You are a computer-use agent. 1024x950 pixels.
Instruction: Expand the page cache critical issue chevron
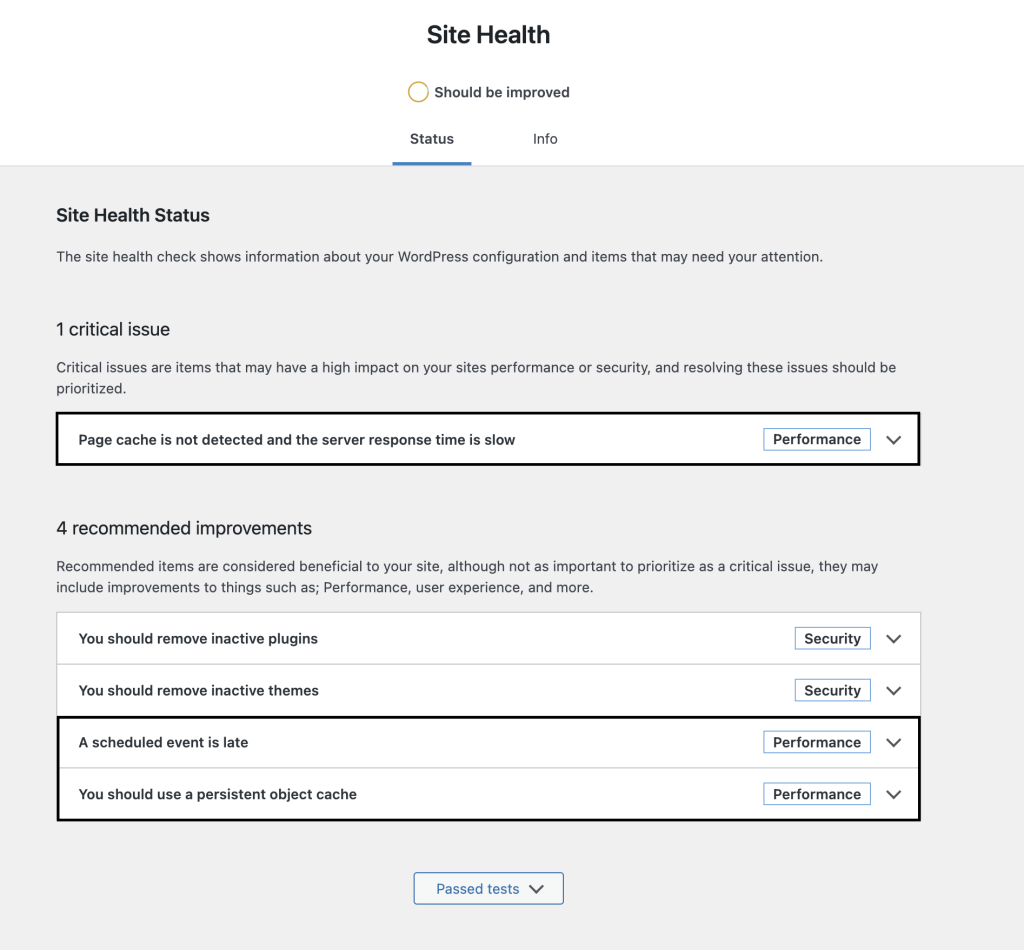point(894,440)
